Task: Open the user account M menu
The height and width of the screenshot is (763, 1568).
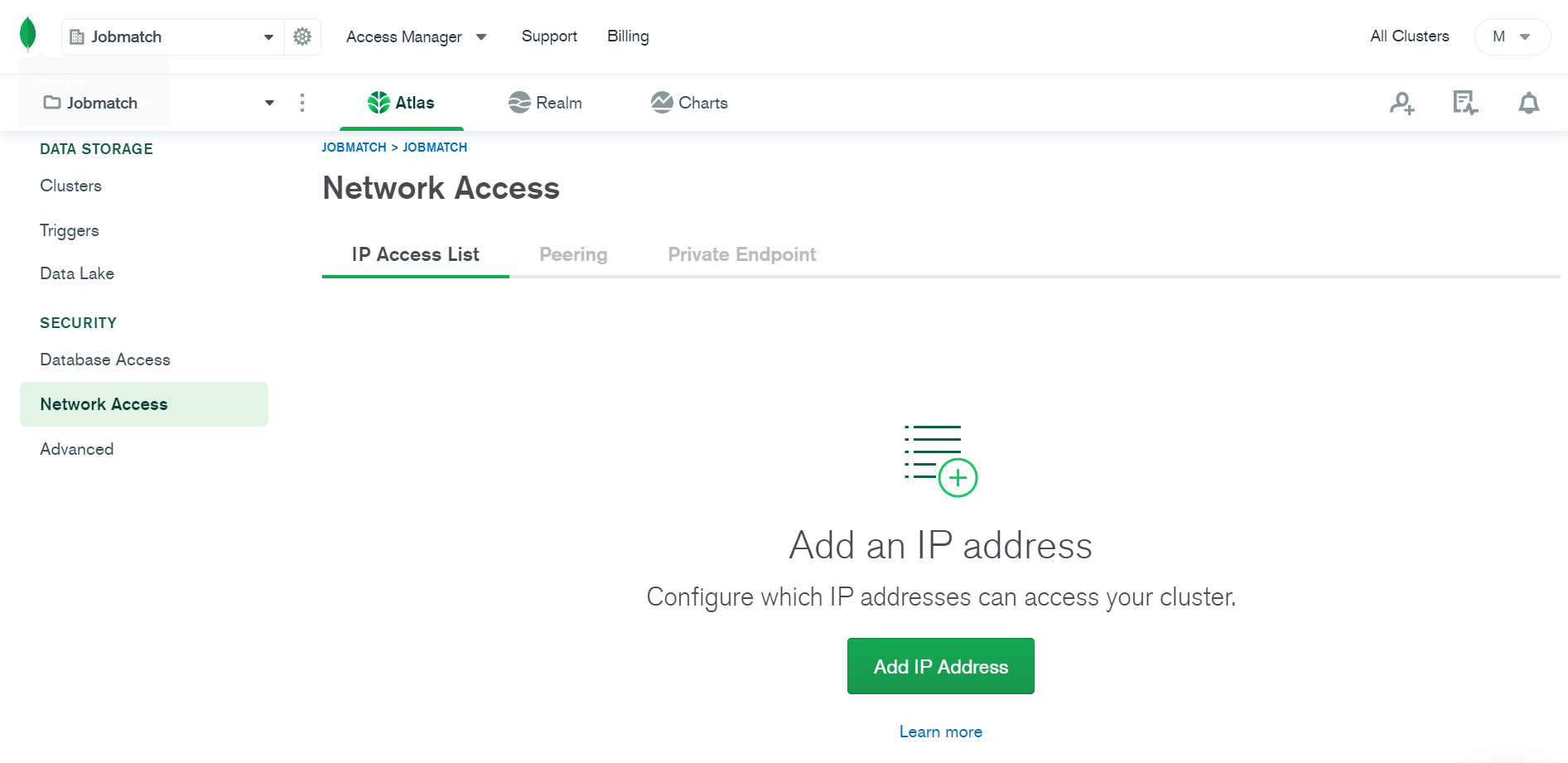Action: point(1512,36)
